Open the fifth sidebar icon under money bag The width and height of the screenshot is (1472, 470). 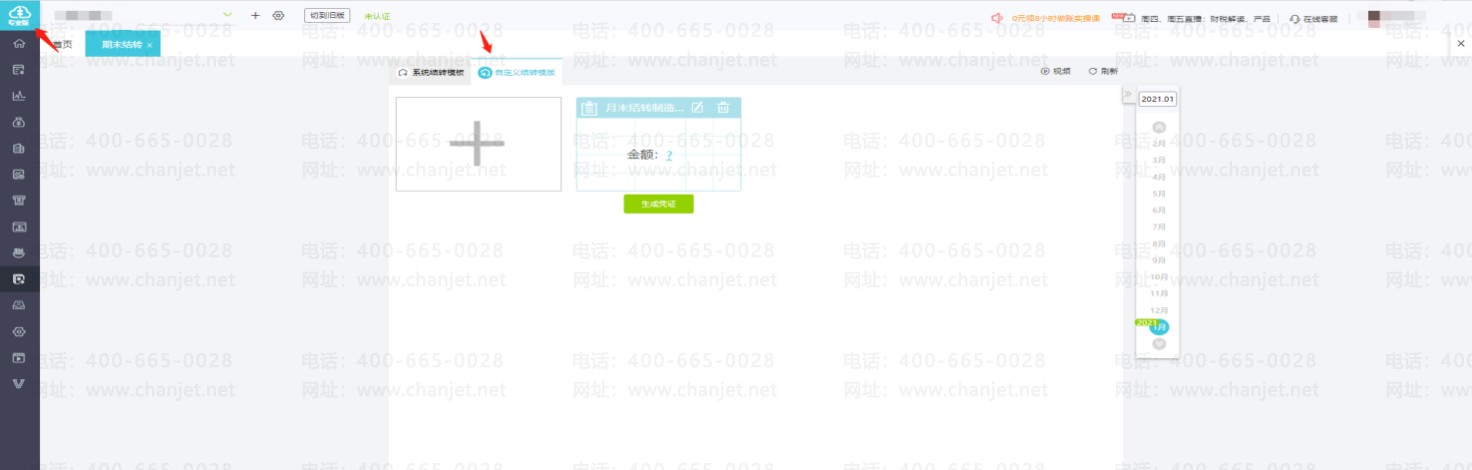(x=19, y=148)
